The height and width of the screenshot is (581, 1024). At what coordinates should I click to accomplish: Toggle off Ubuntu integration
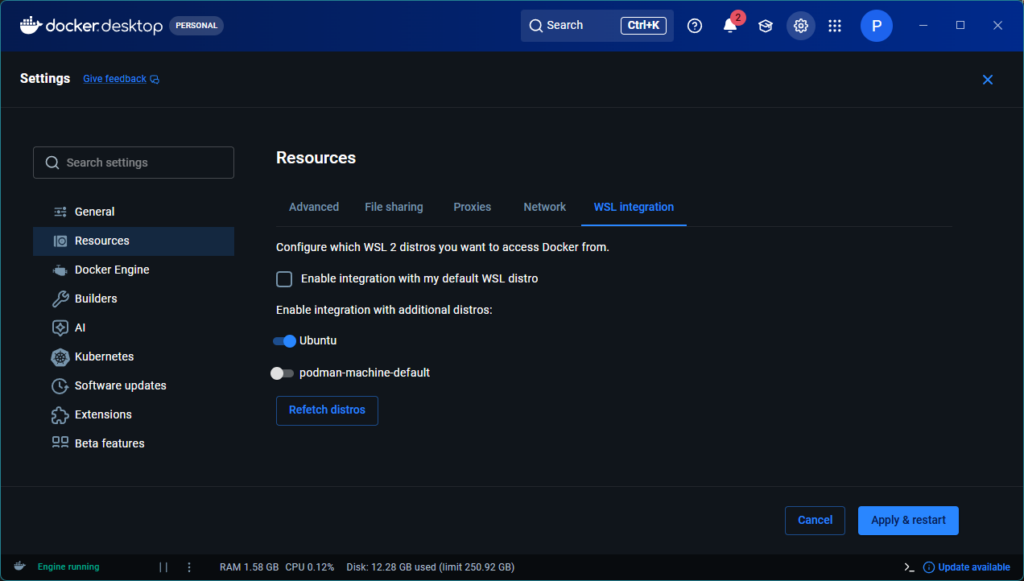tap(284, 341)
